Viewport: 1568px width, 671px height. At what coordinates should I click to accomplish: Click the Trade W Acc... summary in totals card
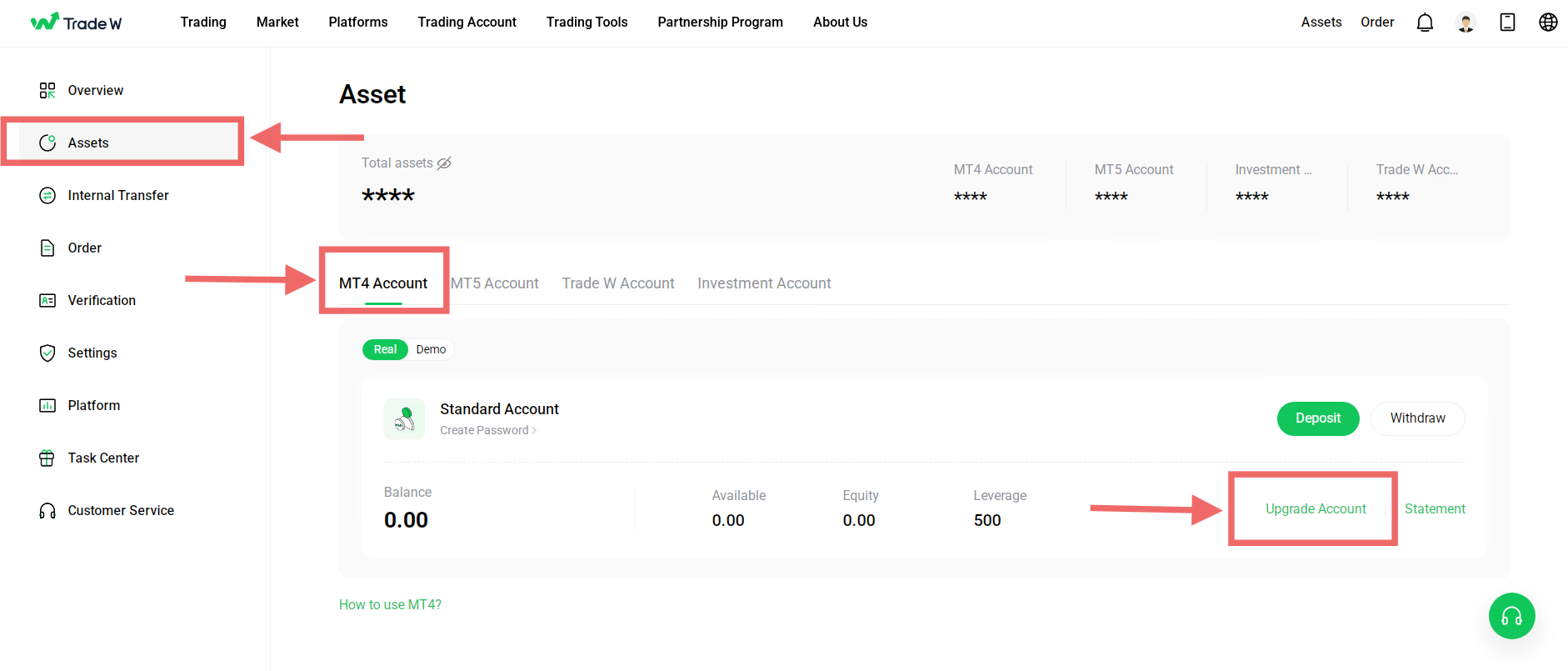(x=1417, y=183)
